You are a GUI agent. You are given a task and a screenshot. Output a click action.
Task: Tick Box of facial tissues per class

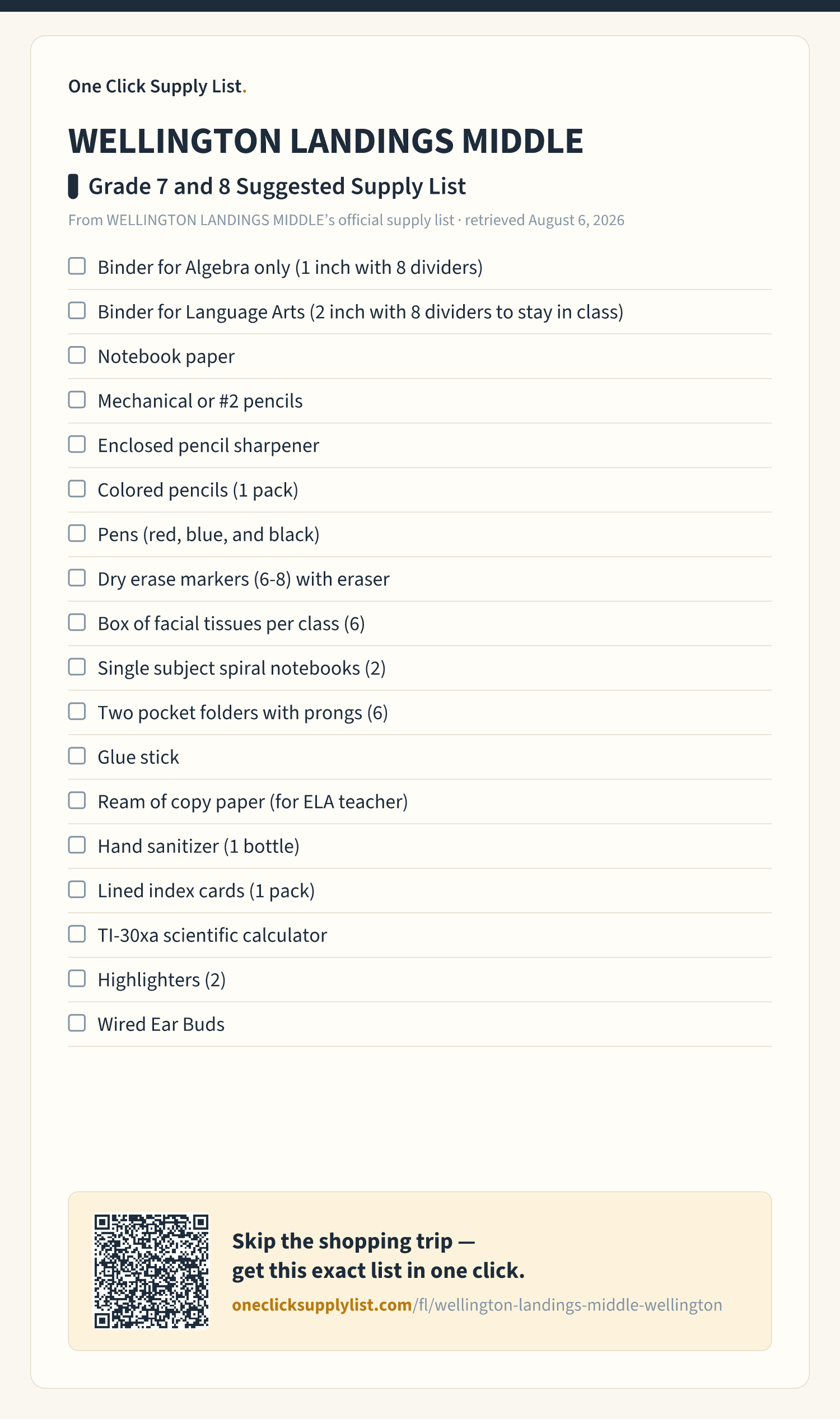click(x=77, y=623)
